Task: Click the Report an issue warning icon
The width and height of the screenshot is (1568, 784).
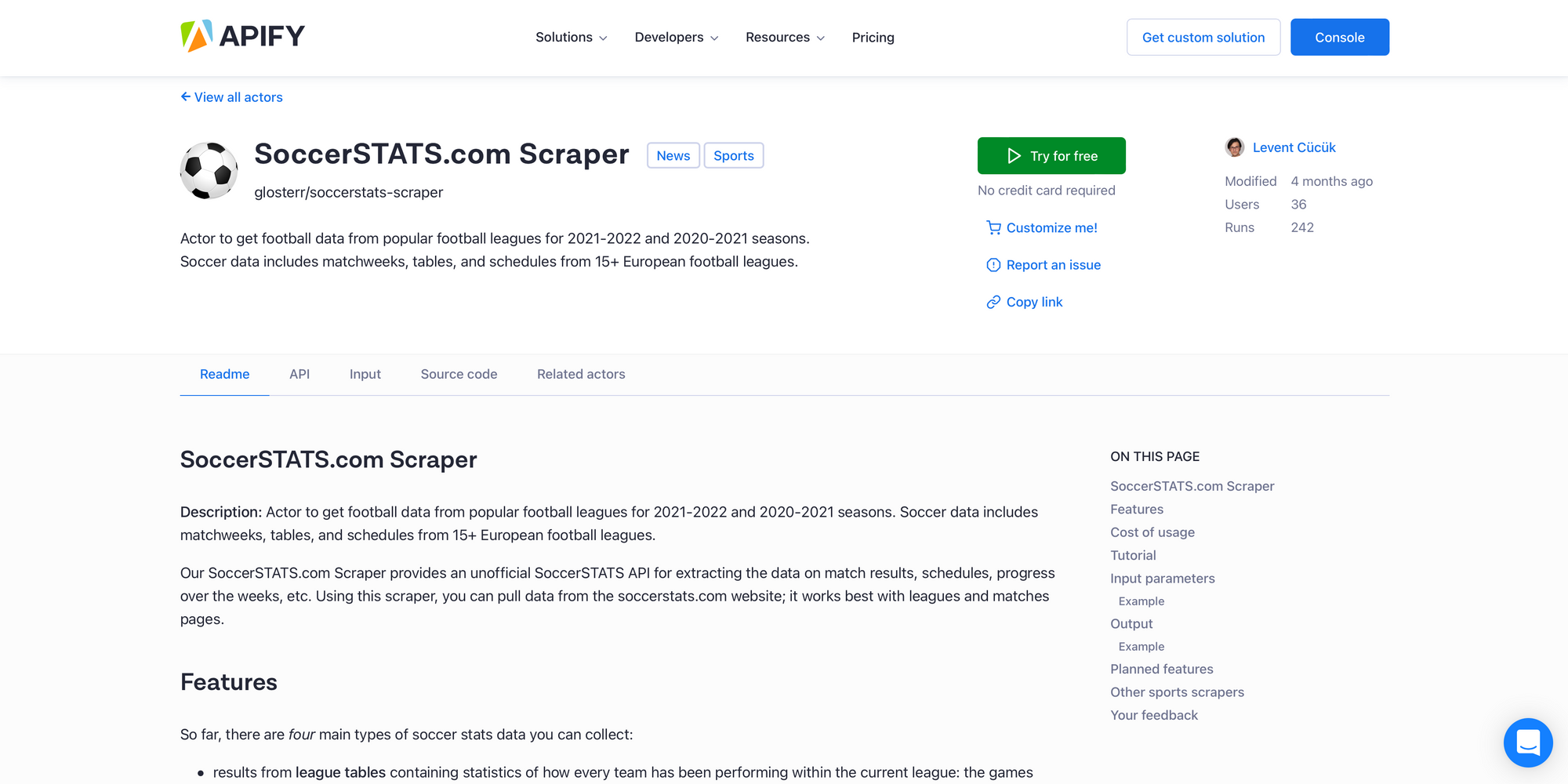Action: (x=993, y=264)
